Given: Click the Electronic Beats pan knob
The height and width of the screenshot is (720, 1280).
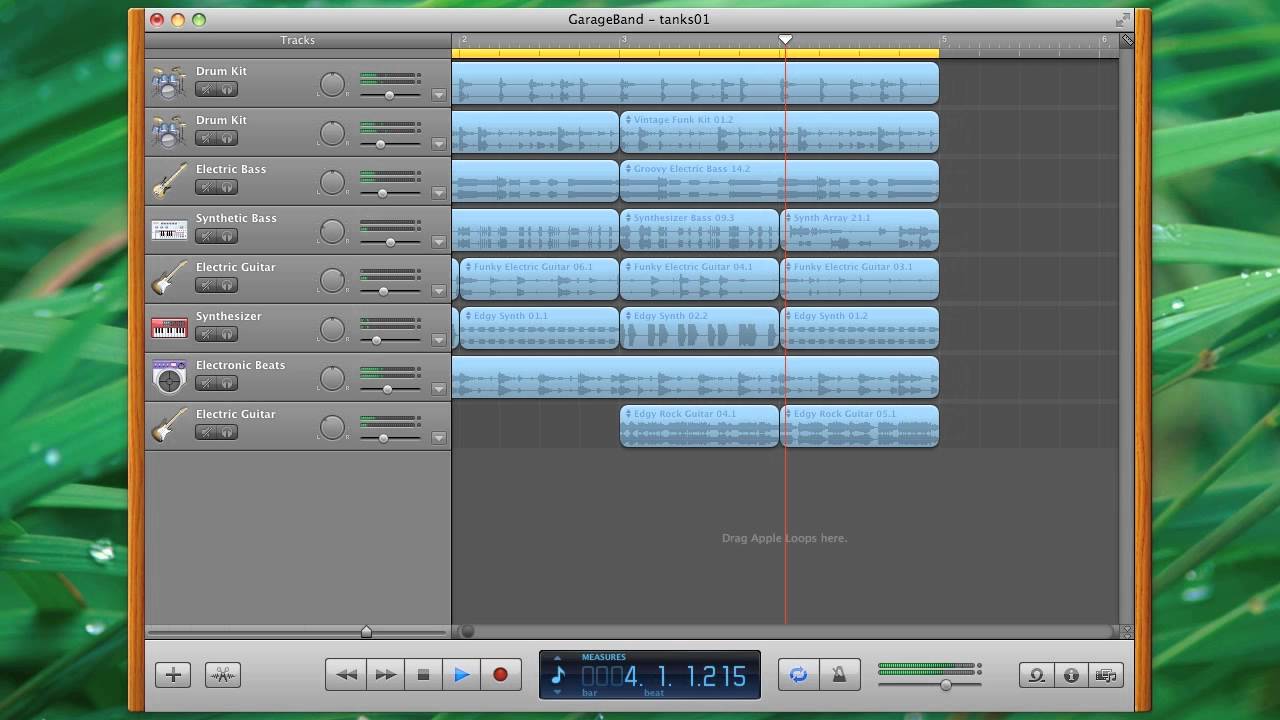Looking at the screenshot, I should pos(332,378).
